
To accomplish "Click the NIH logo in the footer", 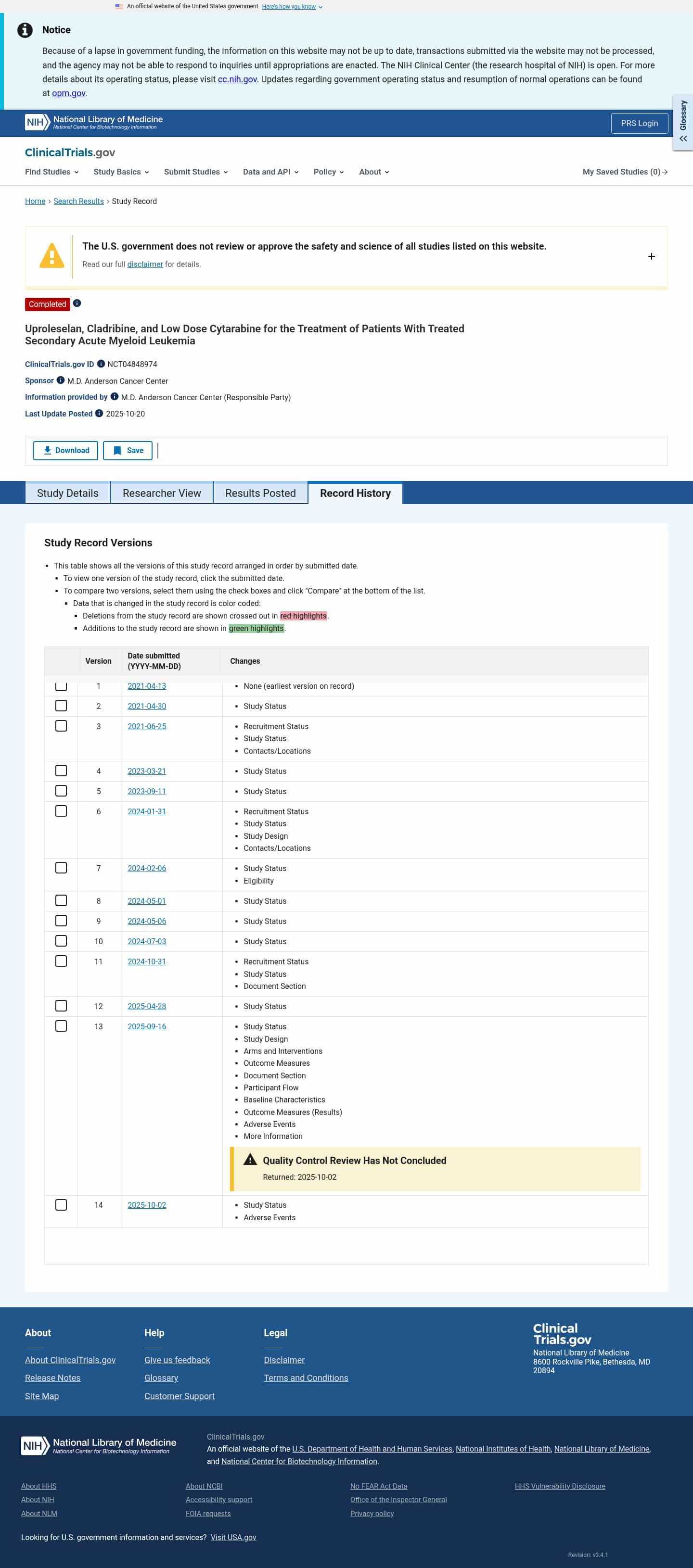I will point(99,1445).
